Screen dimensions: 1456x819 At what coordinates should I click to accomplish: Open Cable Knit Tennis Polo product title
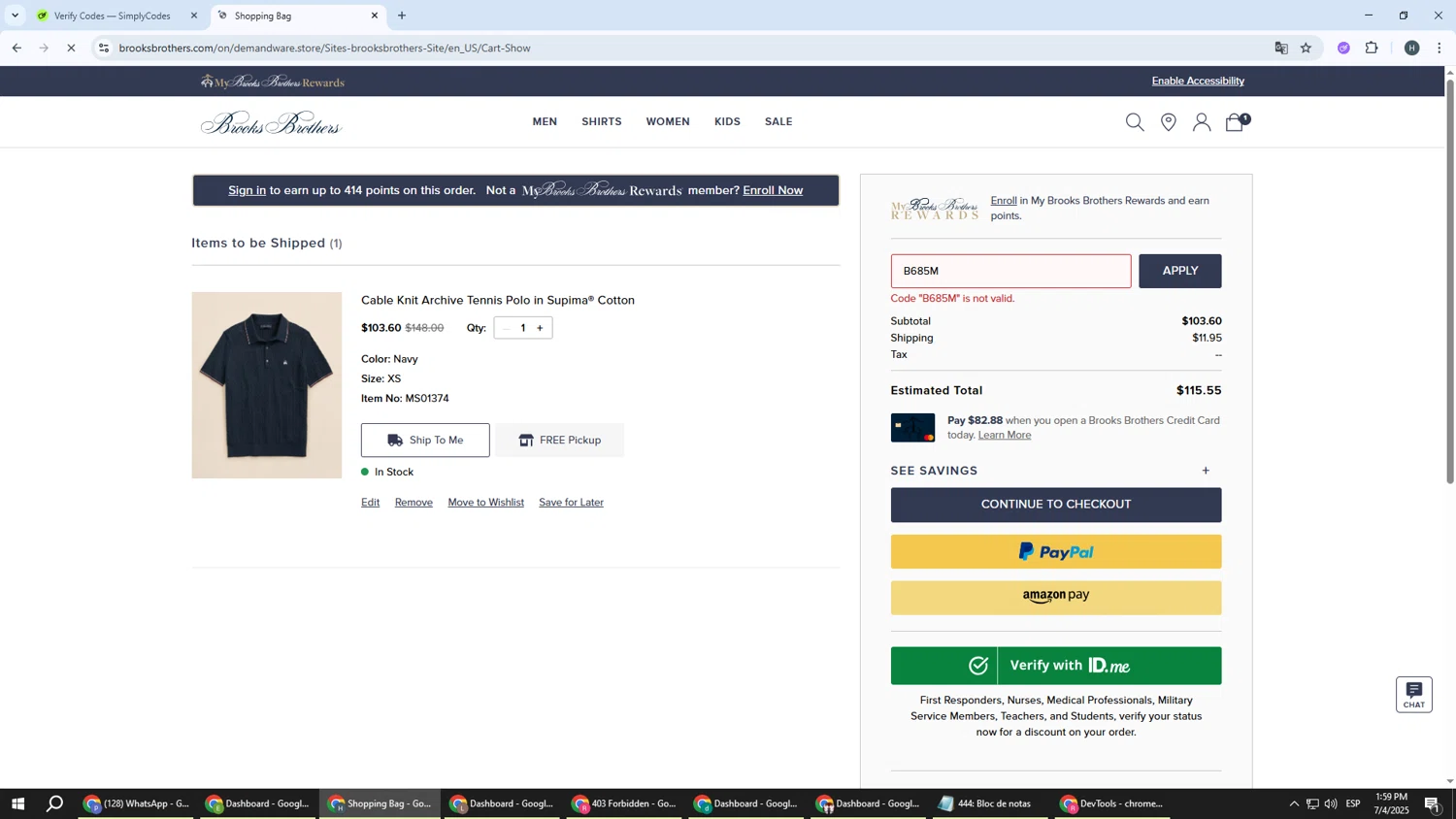[x=498, y=301]
